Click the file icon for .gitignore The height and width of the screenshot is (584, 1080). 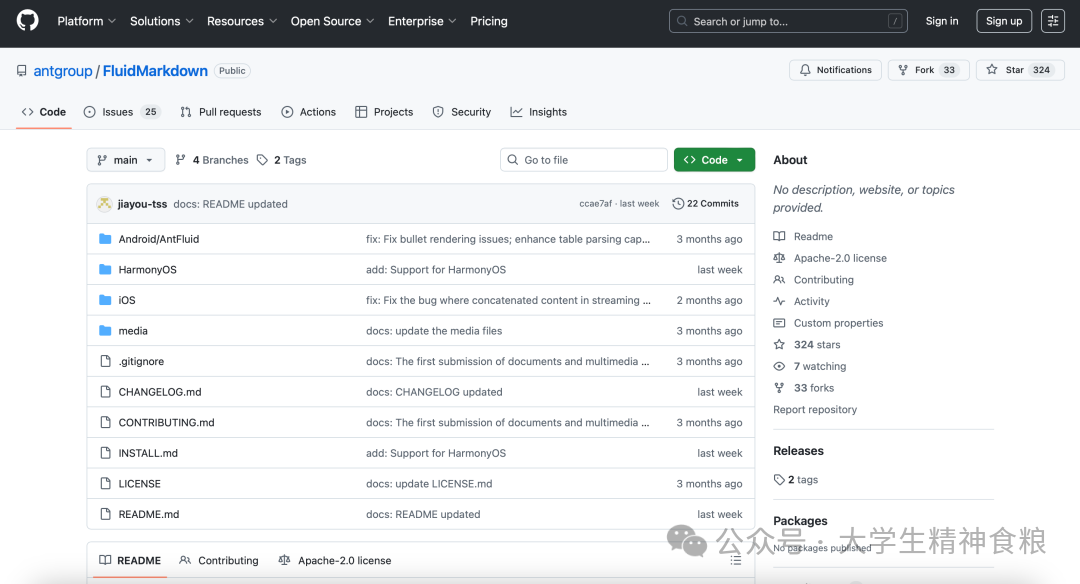105,361
